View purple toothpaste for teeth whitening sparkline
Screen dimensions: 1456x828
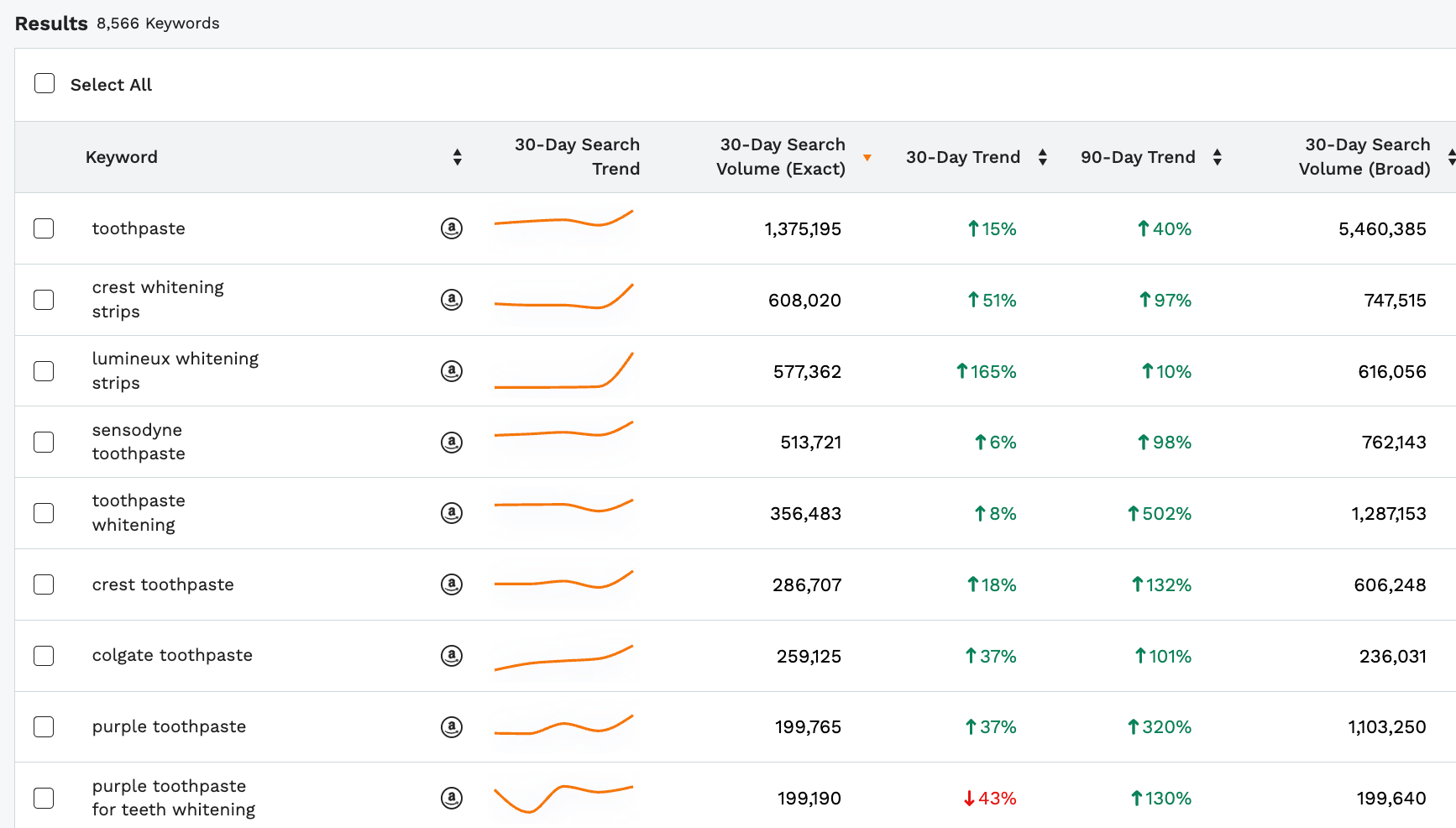point(563,799)
